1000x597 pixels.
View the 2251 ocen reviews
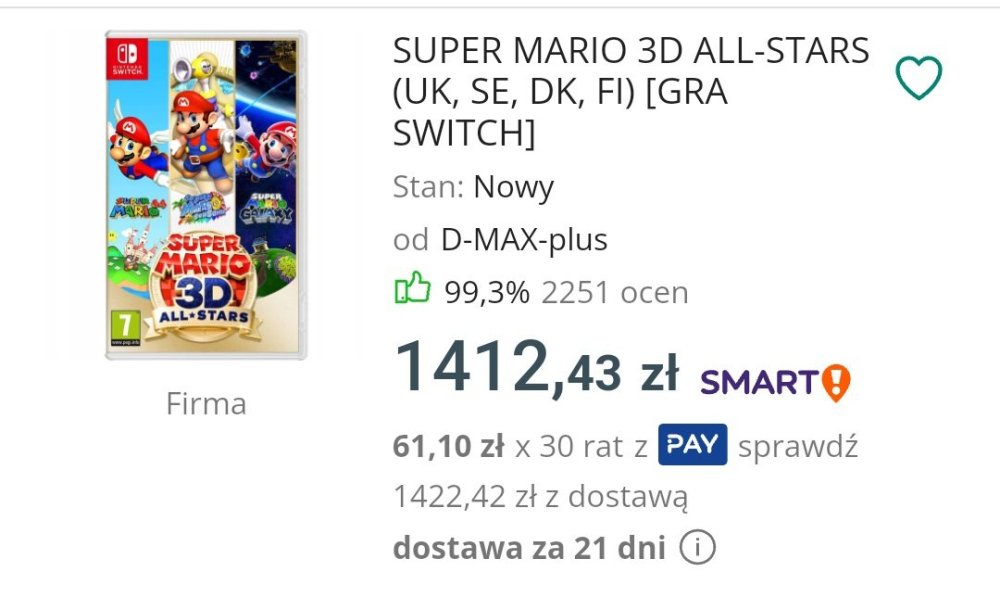(614, 293)
